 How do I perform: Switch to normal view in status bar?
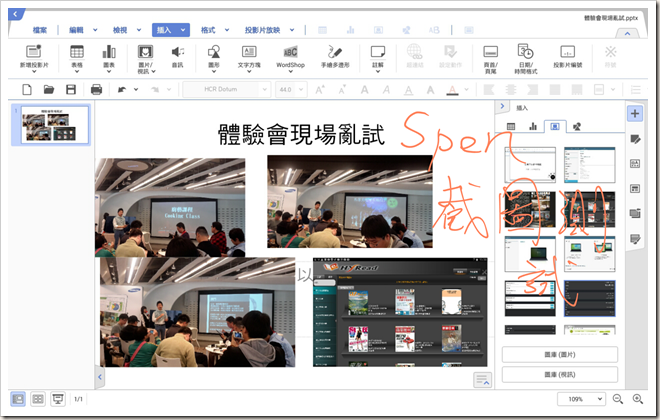tap(18, 399)
